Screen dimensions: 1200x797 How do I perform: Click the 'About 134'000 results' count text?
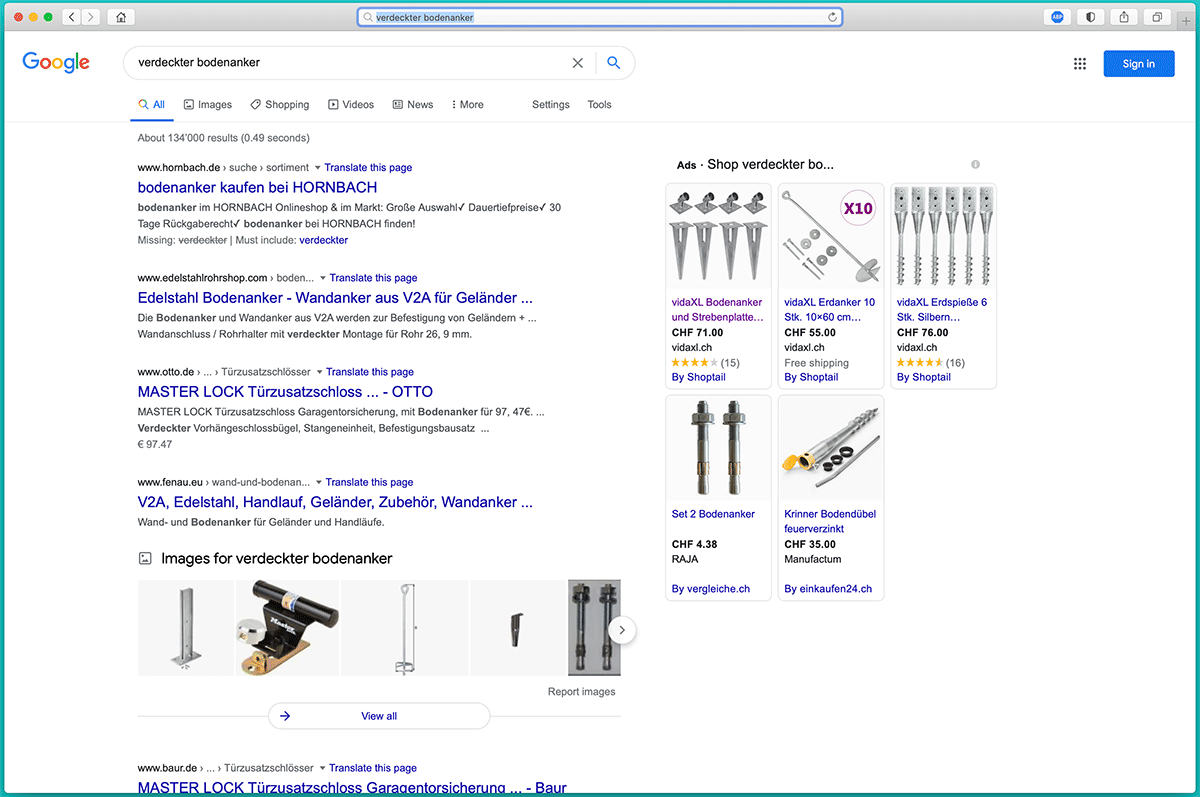coord(224,138)
